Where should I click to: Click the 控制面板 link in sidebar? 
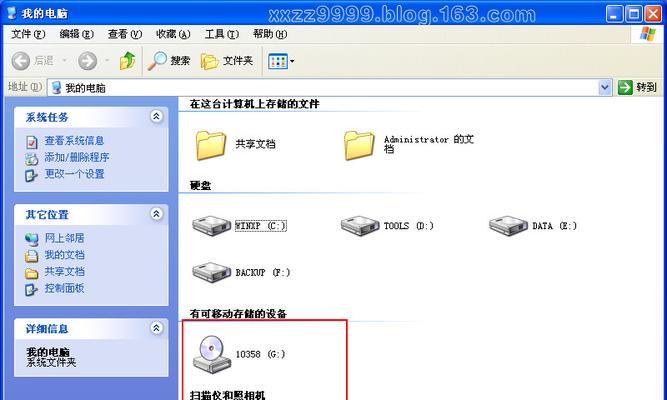[64, 288]
